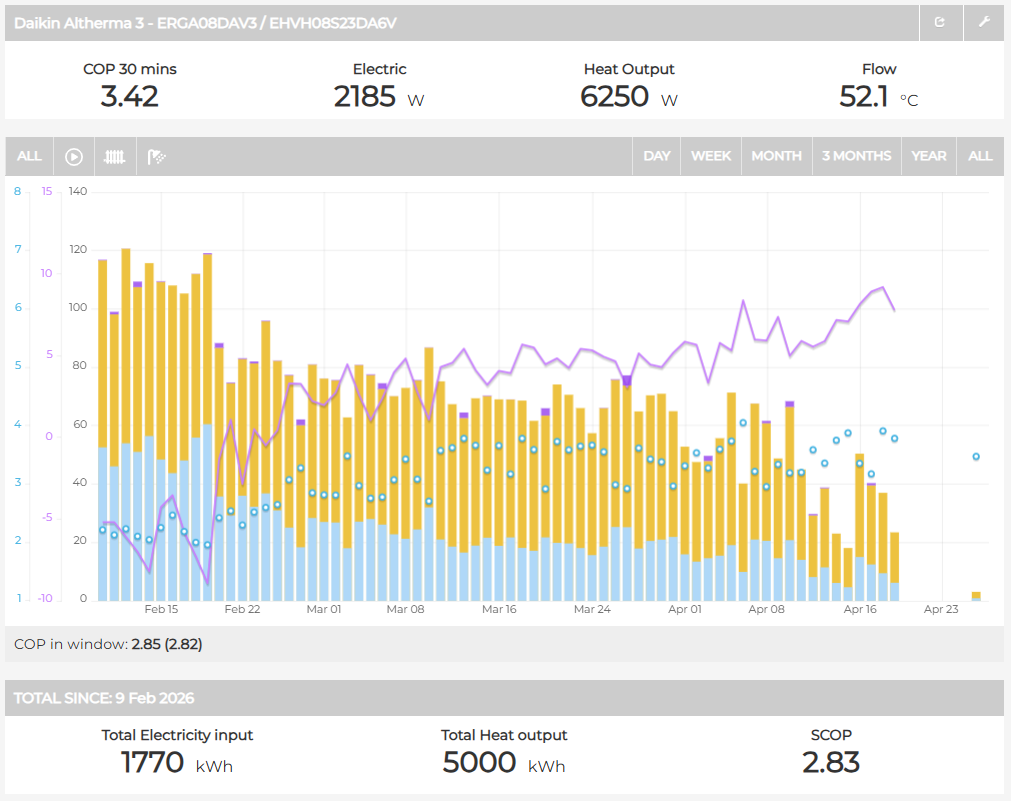Click the share/export icon in header
Screen dimensions: 1011x801
pos(940,22)
